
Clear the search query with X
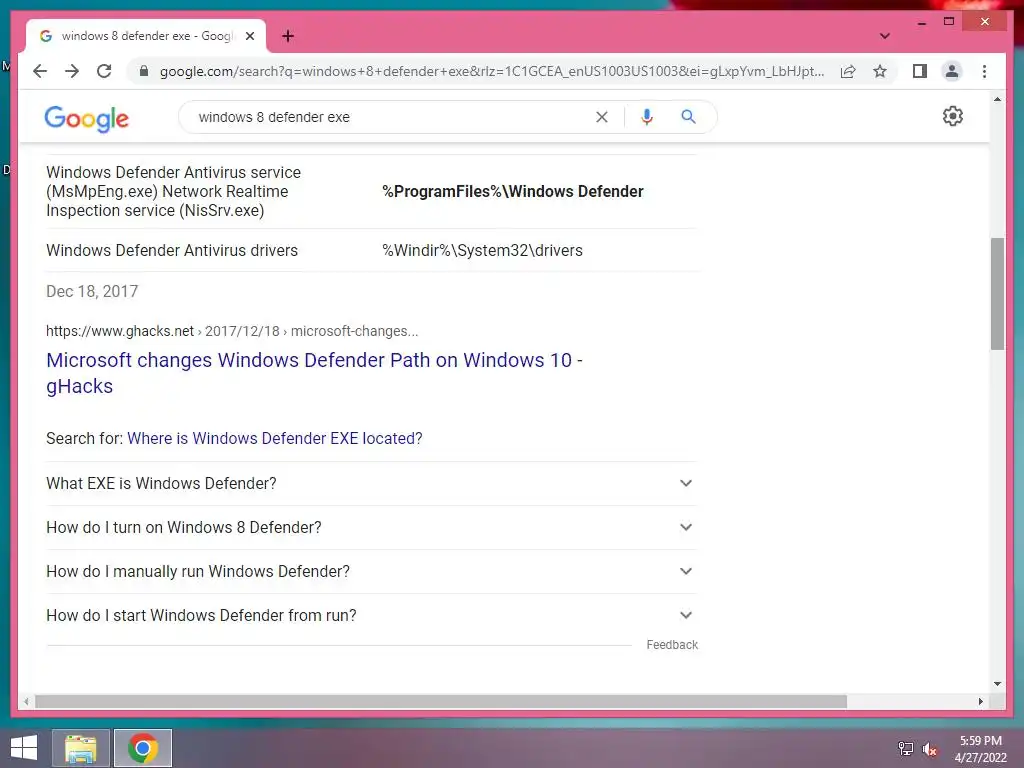coord(601,117)
